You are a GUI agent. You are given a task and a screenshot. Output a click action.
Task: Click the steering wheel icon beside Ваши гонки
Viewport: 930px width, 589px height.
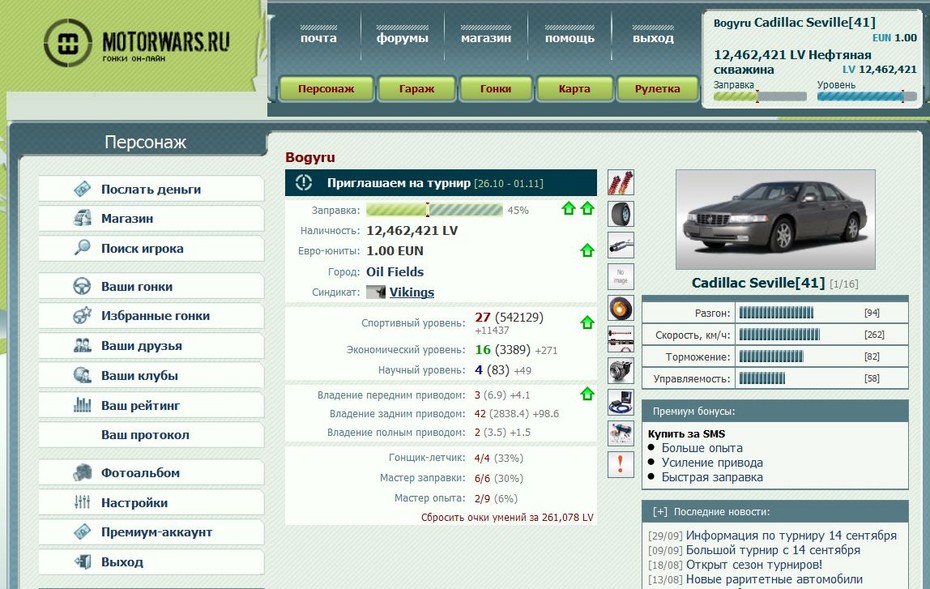pyautogui.click(x=82, y=286)
